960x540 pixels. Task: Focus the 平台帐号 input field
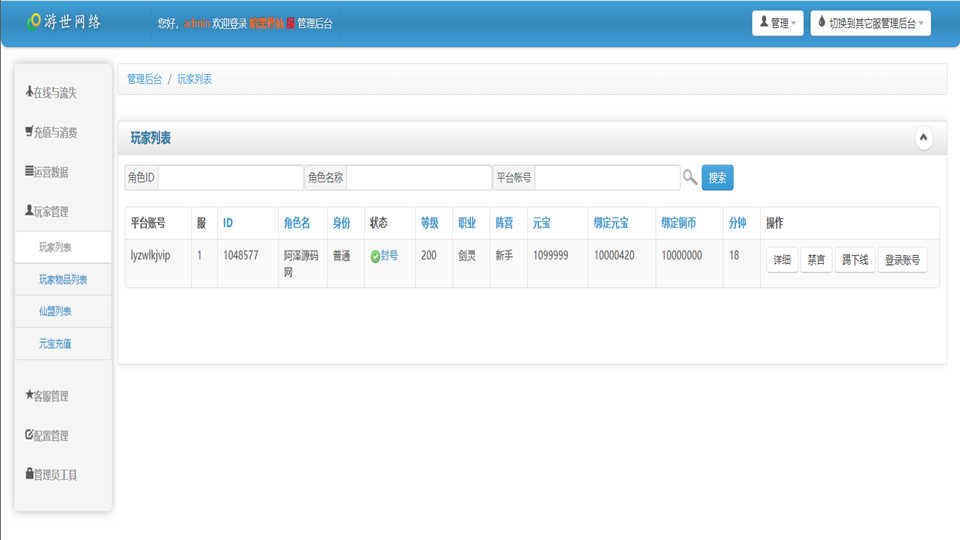pyautogui.click(x=607, y=178)
